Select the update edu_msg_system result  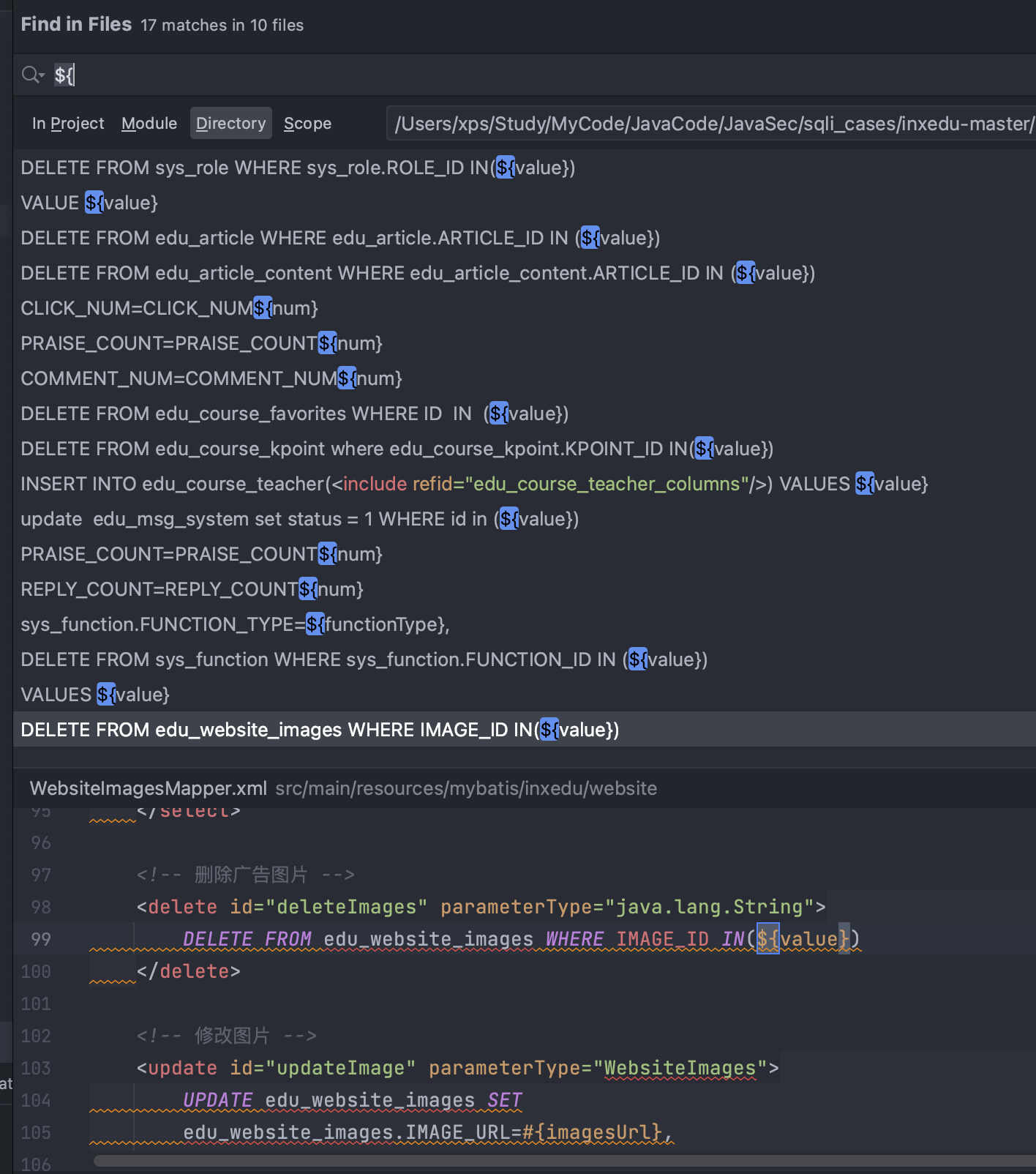pyautogui.click(x=299, y=519)
